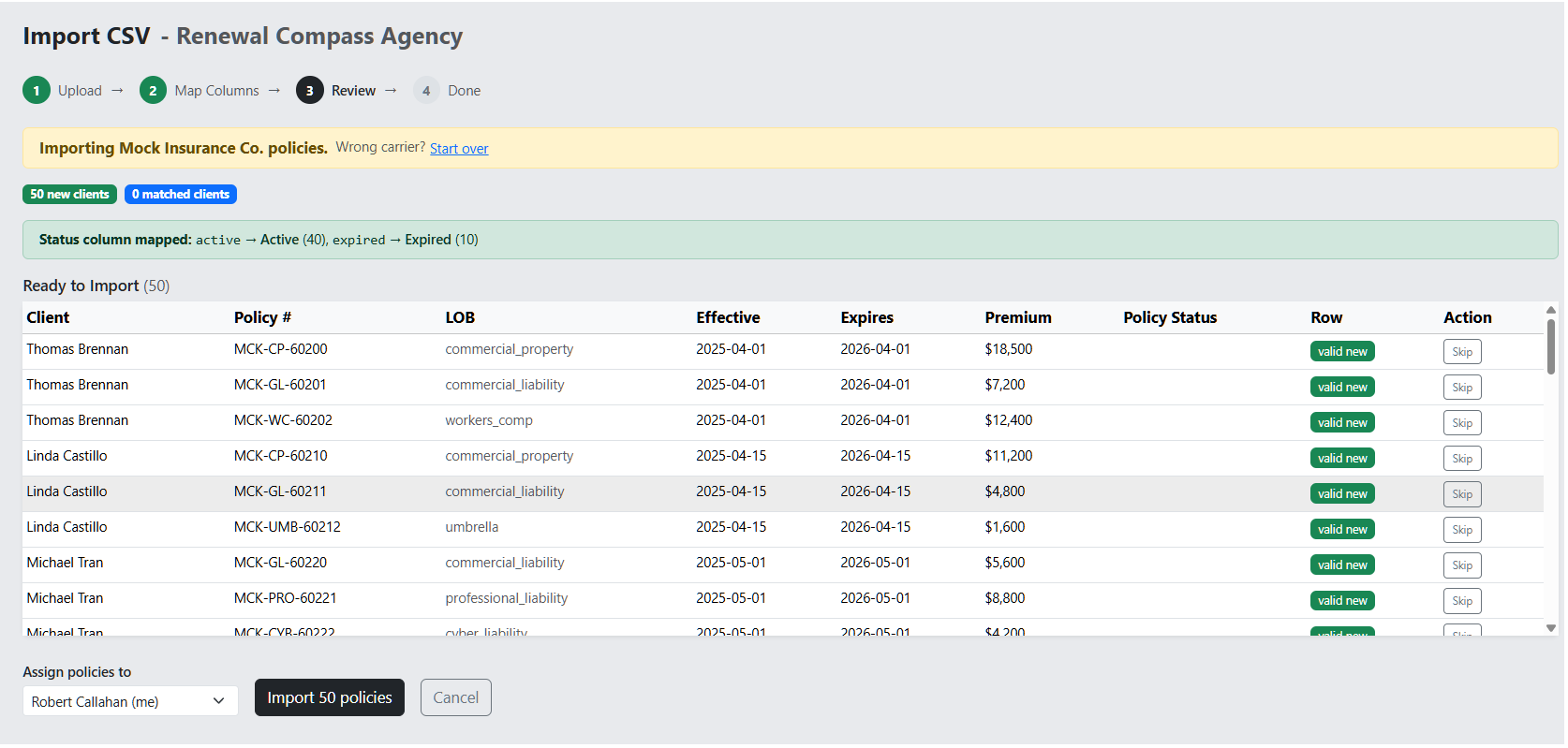Click step 3 Review circle
This screenshot has width=1568, height=748.
310,91
